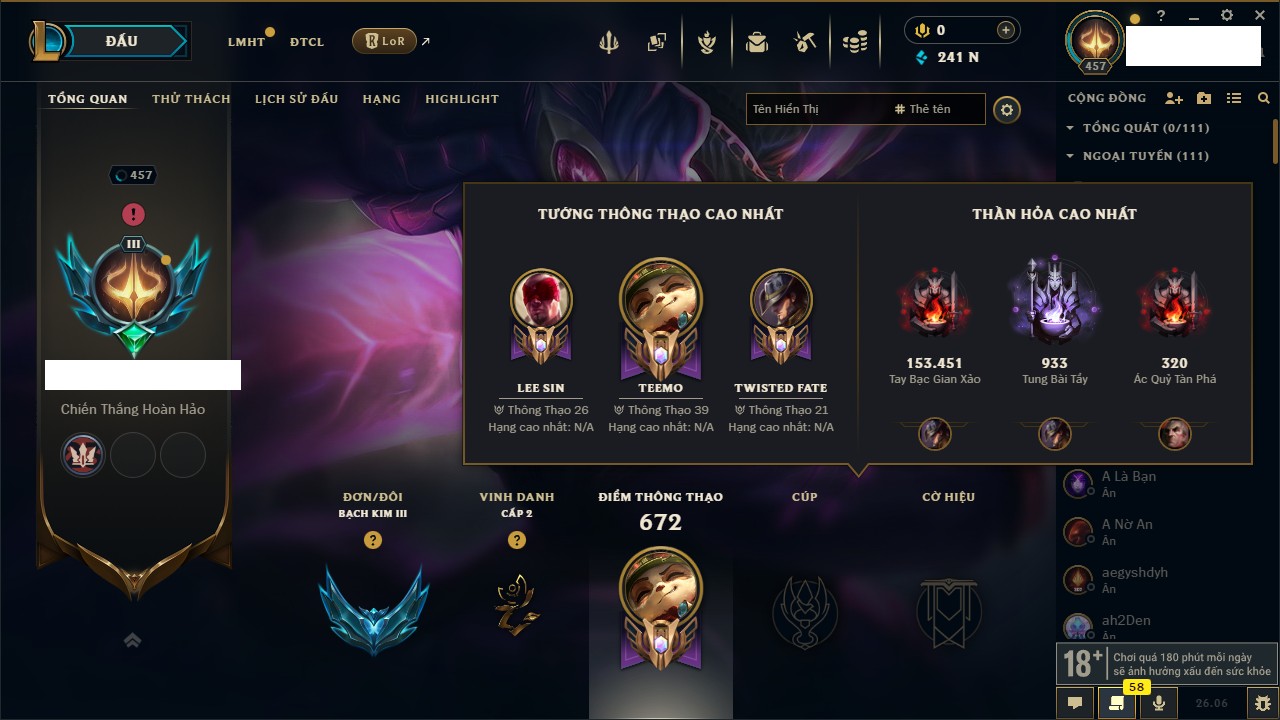This screenshot has width=1280, height=720.
Task: Select the Teemo mastery champion portrait
Action: tap(661, 302)
